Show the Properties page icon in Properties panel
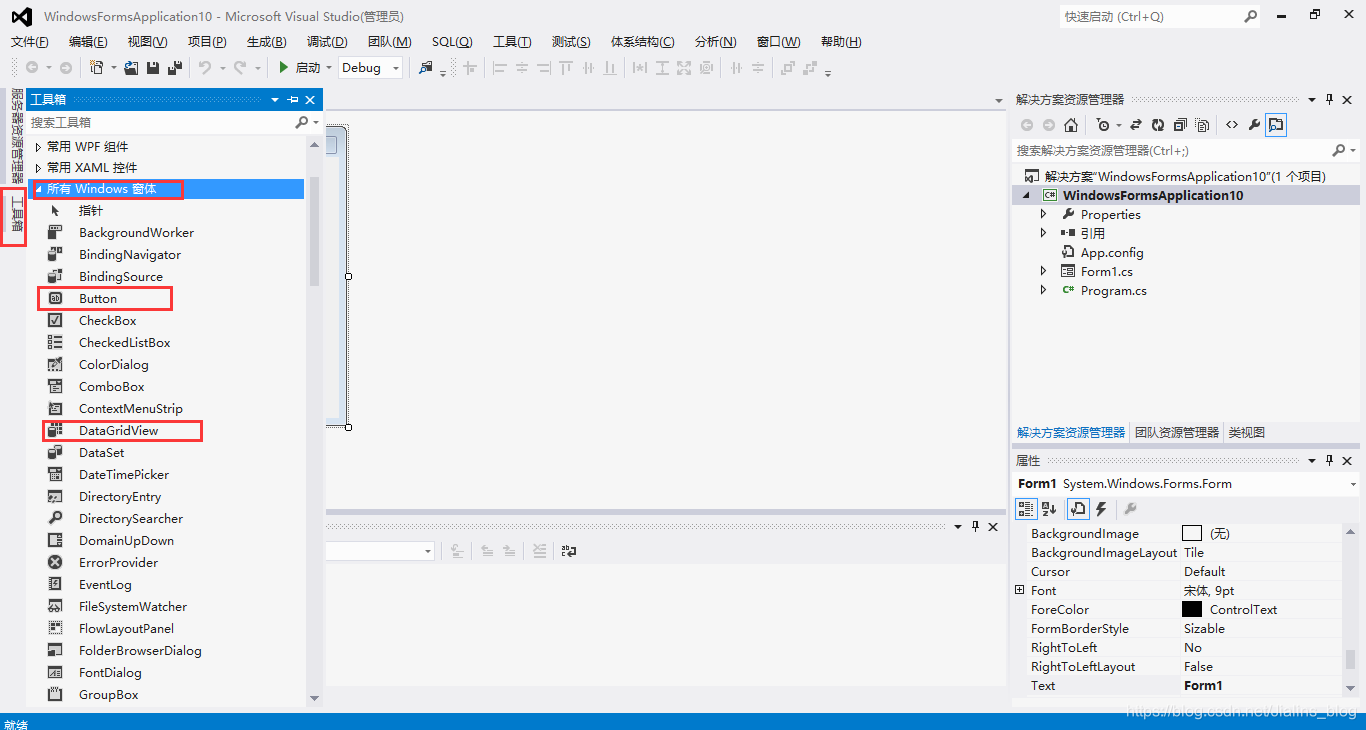 pos(1078,509)
